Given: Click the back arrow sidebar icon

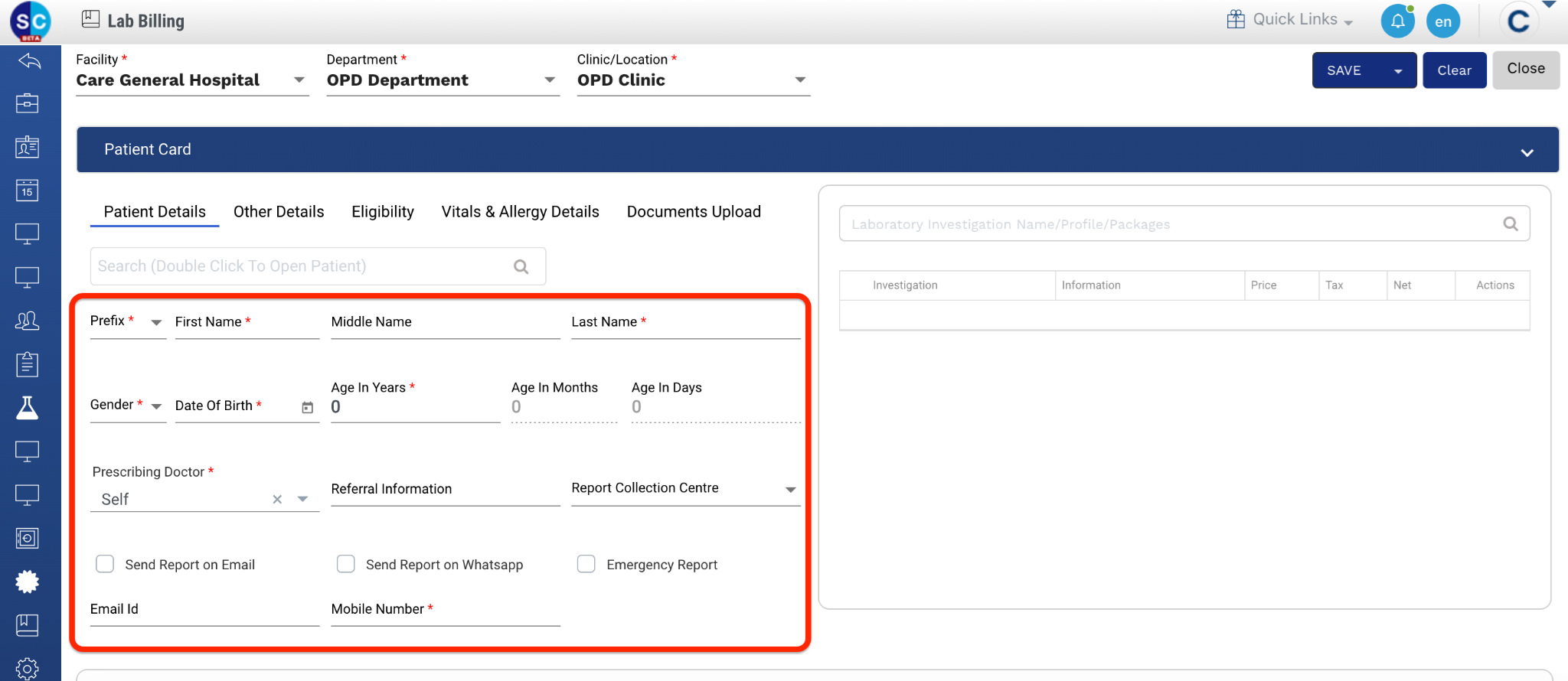Looking at the screenshot, I should pos(29,61).
